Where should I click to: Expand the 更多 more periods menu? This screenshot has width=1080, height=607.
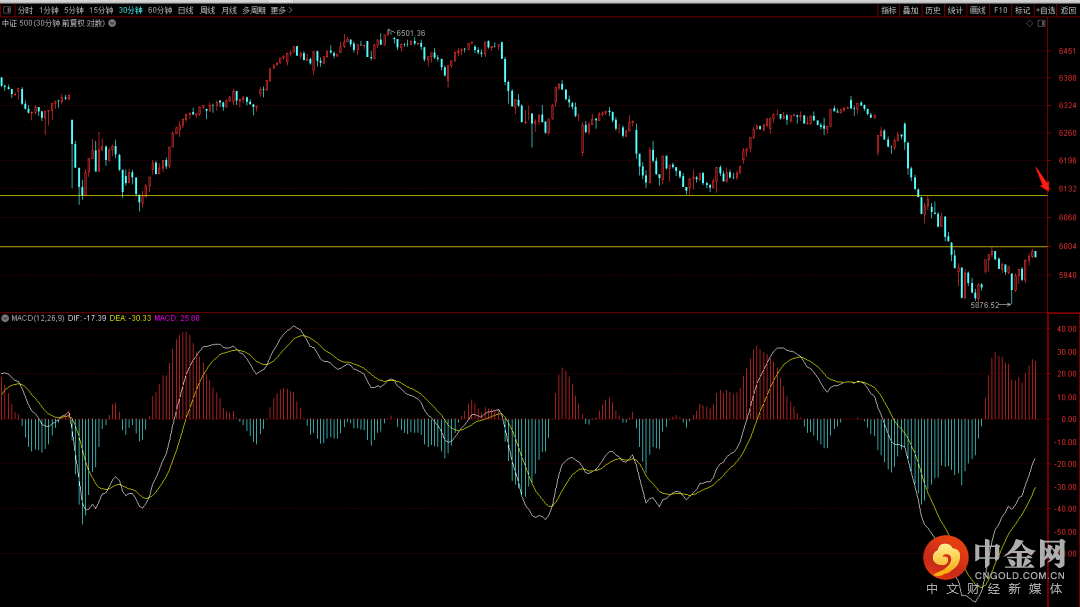coord(281,10)
